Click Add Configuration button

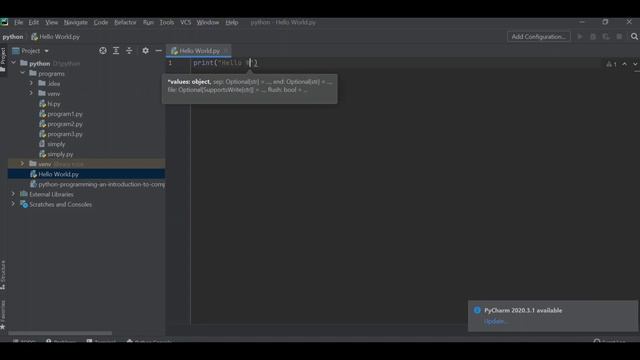(538, 37)
